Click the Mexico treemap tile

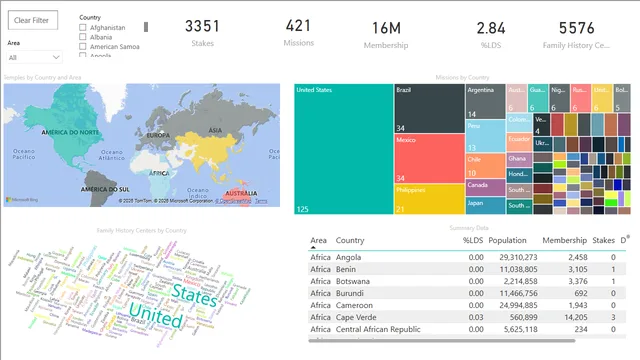[429, 158]
